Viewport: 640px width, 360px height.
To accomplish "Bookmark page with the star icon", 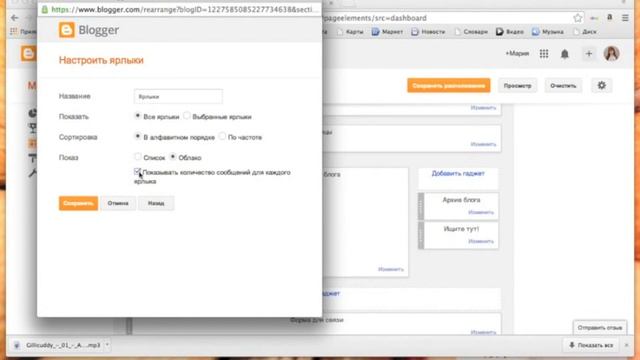I will click(578, 18).
